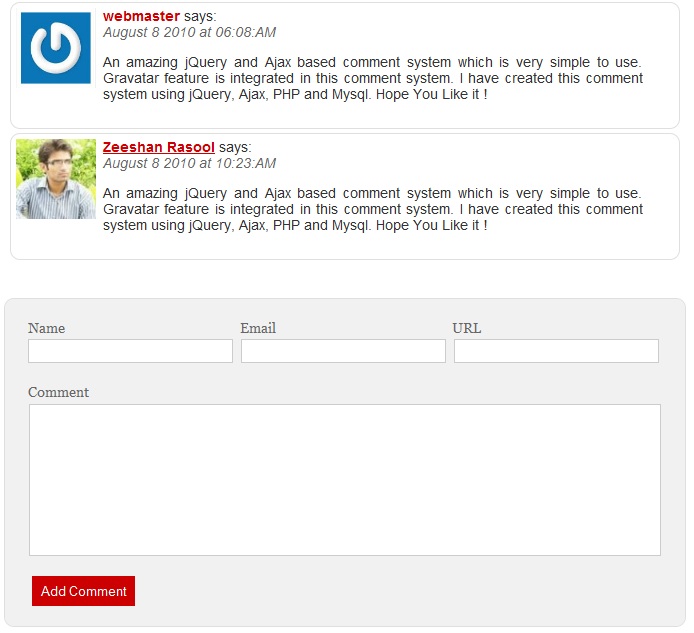This screenshot has height=633, width=694.
Task: Click the date 'August 8 2010 at 10:23:AM'
Action: click(x=189, y=163)
